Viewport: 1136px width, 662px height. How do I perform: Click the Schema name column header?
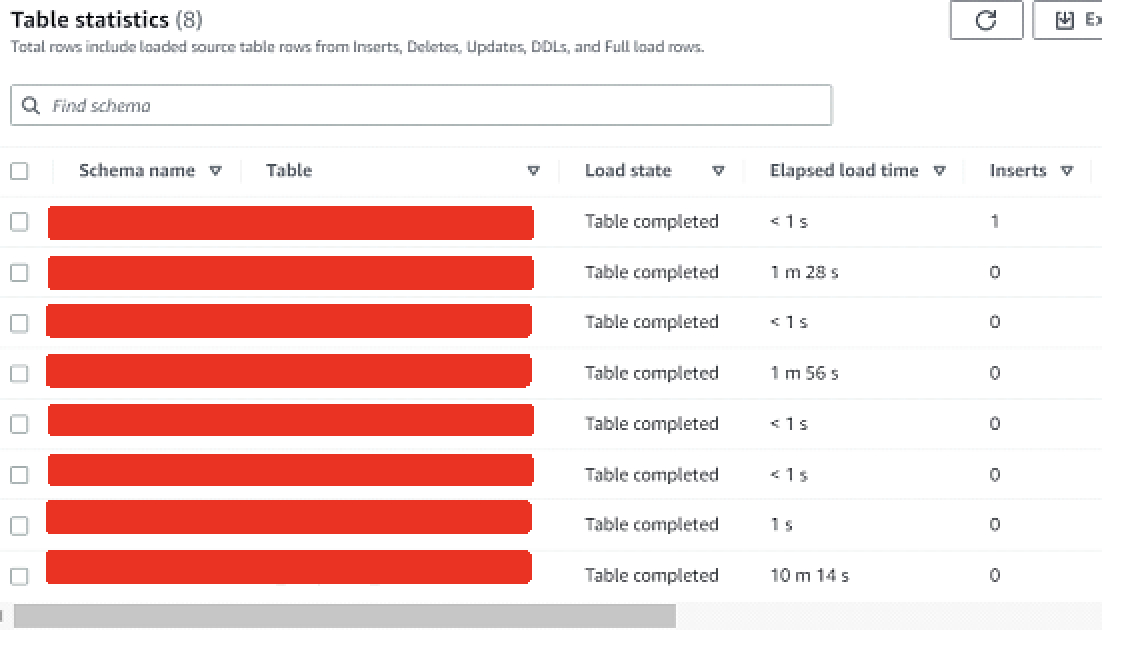coord(137,171)
